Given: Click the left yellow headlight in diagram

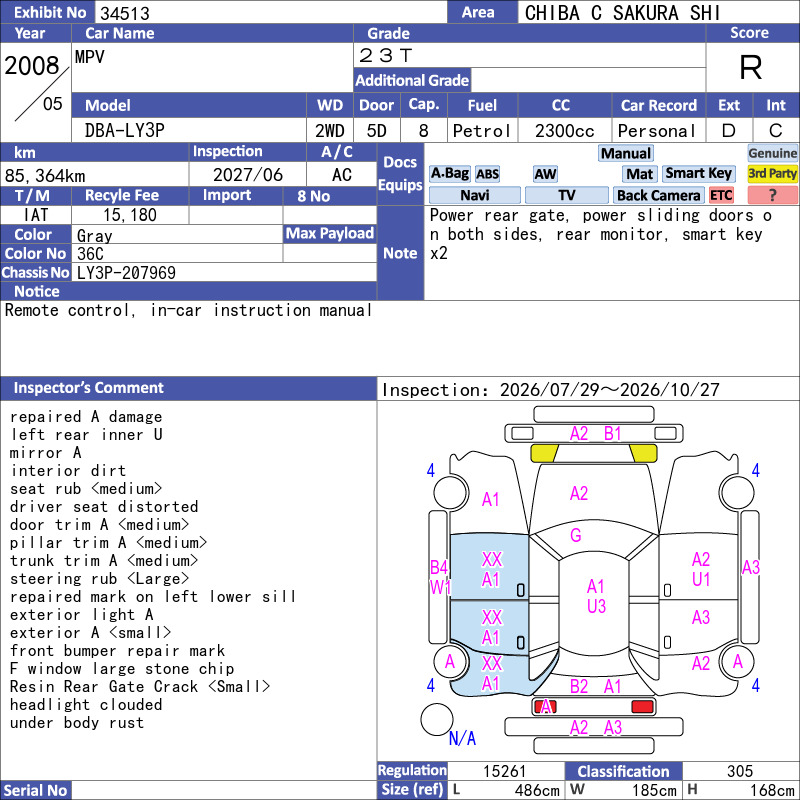Looking at the screenshot, I should pyautogui.click(x=544, y=453).
